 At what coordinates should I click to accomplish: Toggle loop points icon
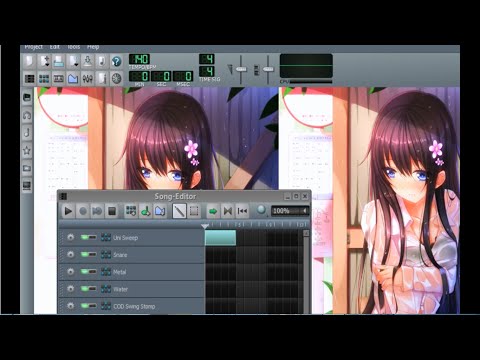click(228, 211)
